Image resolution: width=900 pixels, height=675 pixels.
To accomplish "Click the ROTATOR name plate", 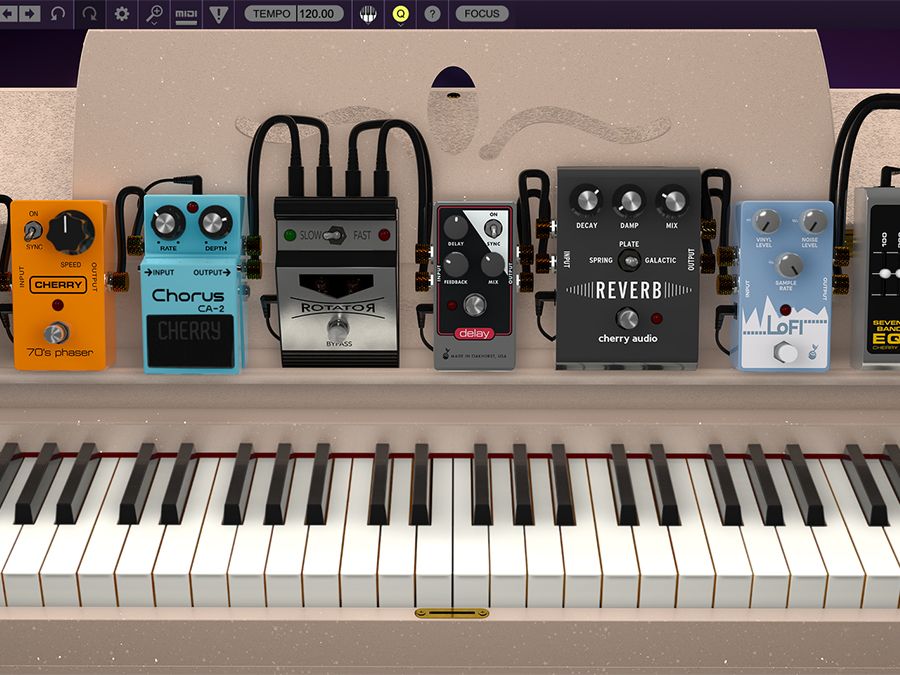I will click(x=338, y=308).
